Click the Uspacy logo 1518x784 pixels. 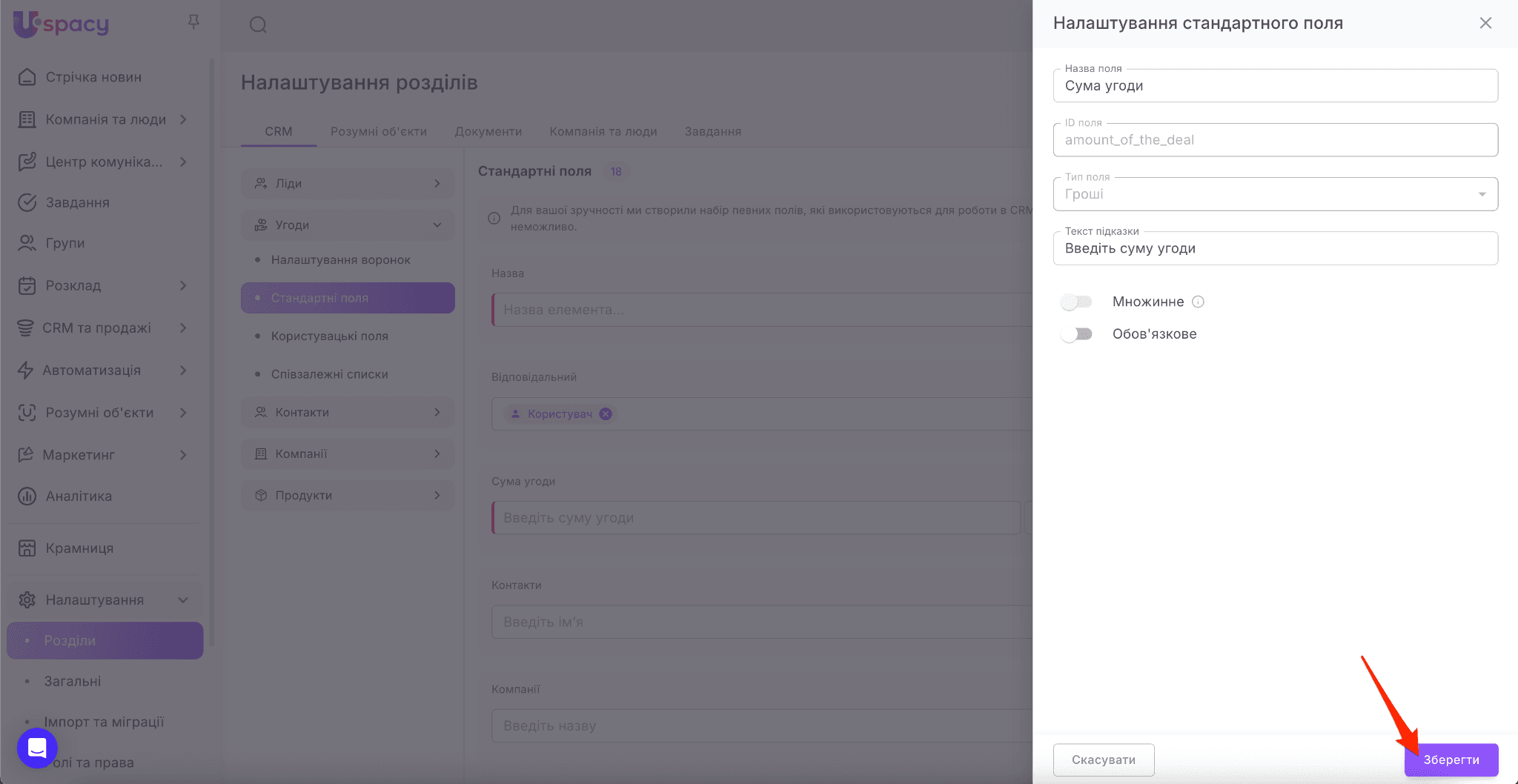coord(62,24)
